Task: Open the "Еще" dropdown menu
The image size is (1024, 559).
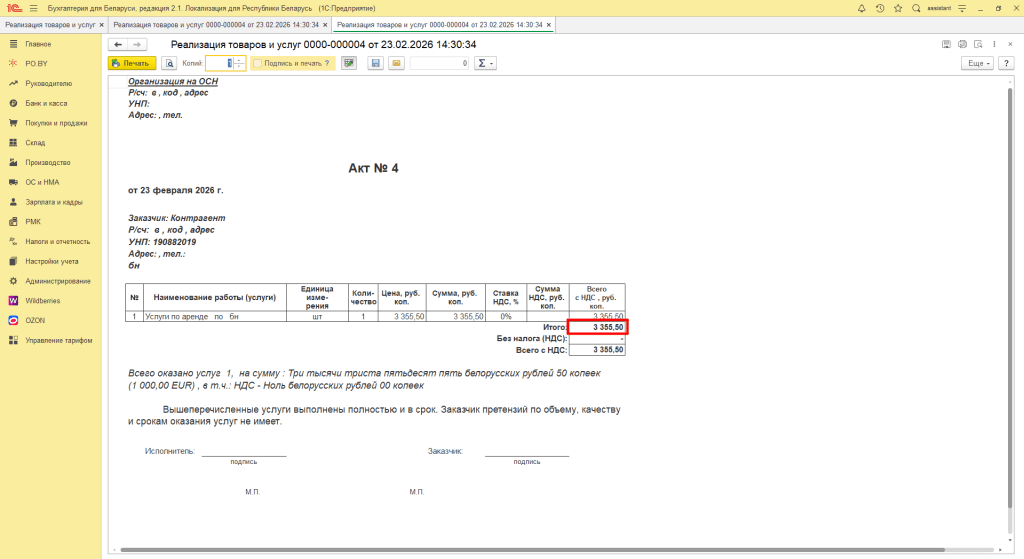Action: pos(976,63)
